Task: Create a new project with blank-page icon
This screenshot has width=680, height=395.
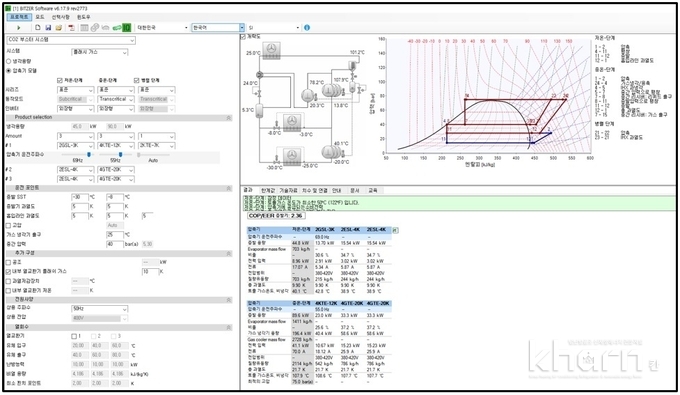Action: point(38,28)
